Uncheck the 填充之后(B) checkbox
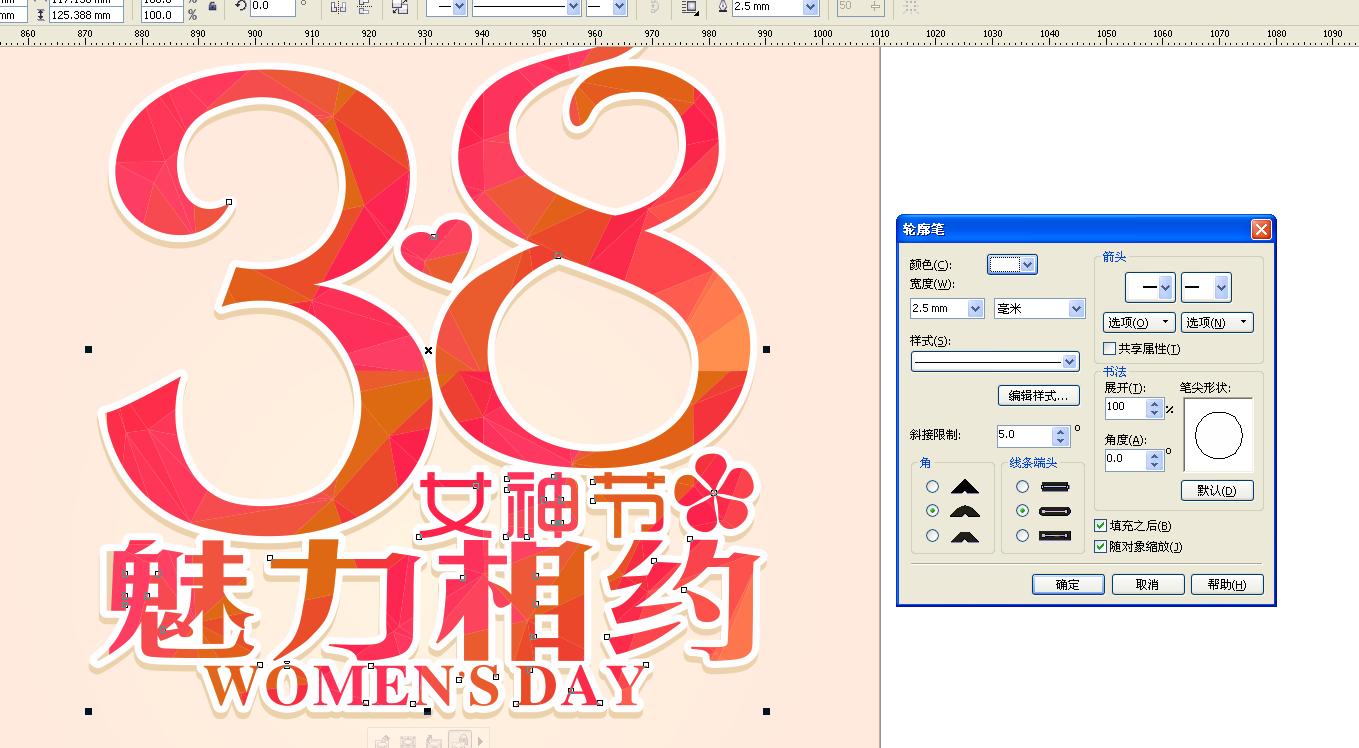 click(1099, 525)
